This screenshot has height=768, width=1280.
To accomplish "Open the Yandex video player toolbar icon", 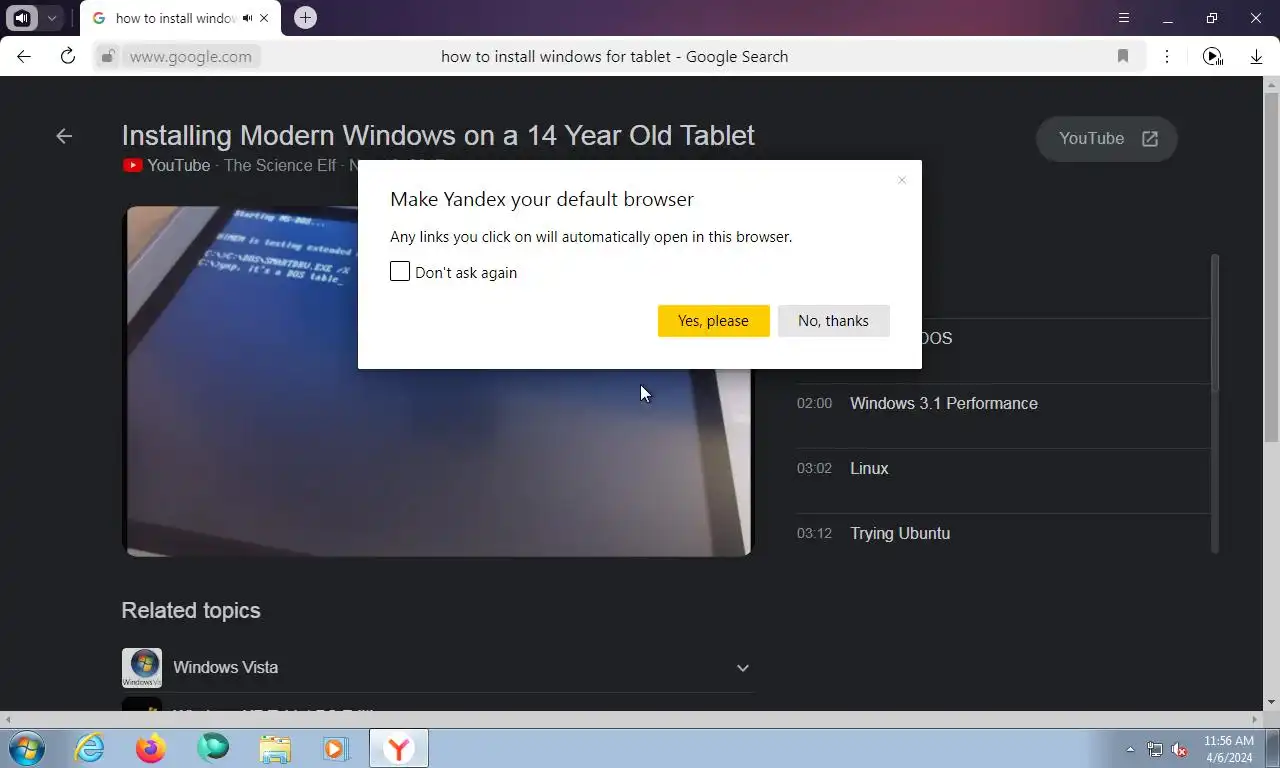I will tap(1212, 56).
